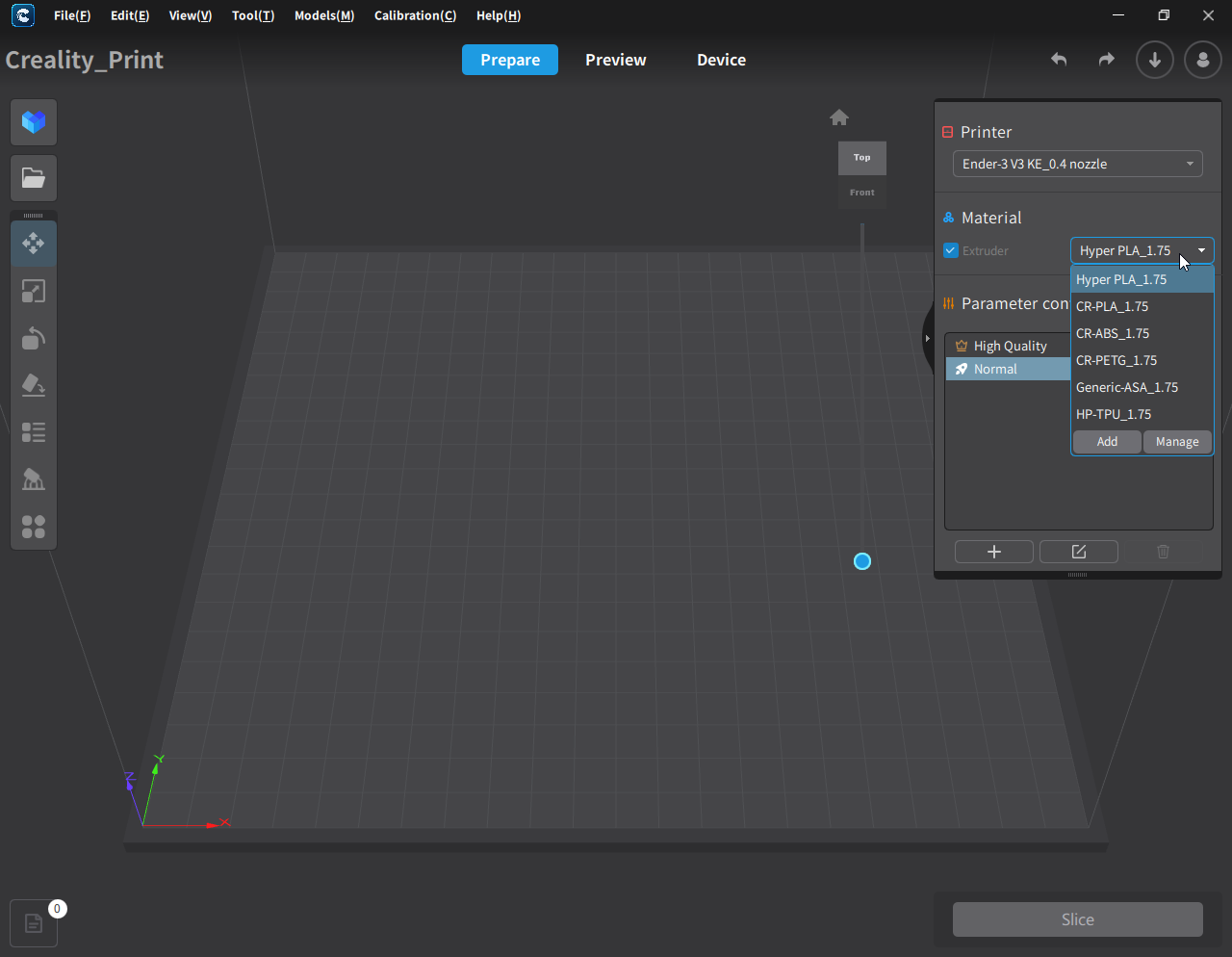Click the Undo arrow icon
Screen dimensions: 1232x957
point(1059,60)
